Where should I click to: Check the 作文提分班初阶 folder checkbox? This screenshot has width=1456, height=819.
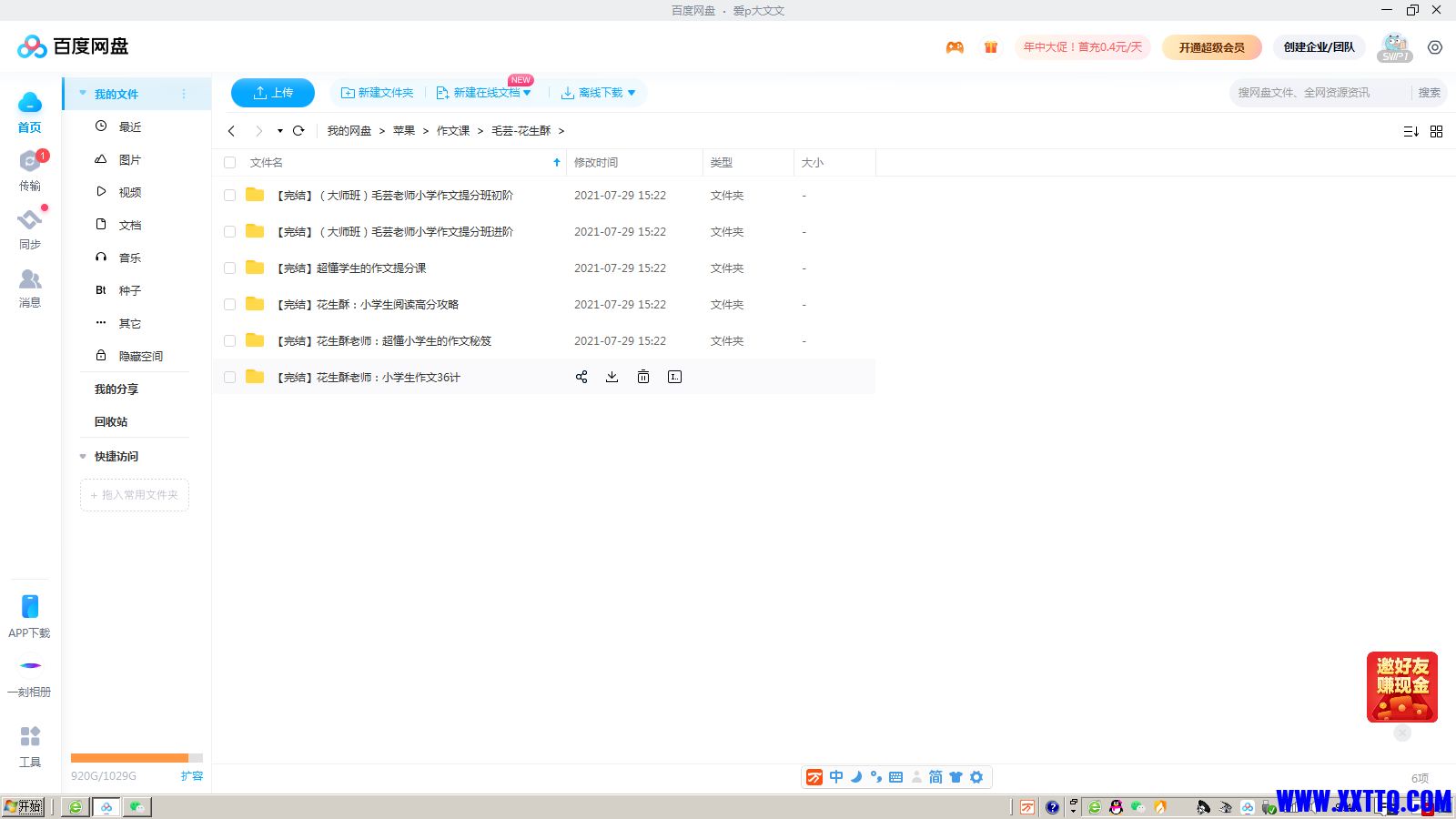click(230, 196)
